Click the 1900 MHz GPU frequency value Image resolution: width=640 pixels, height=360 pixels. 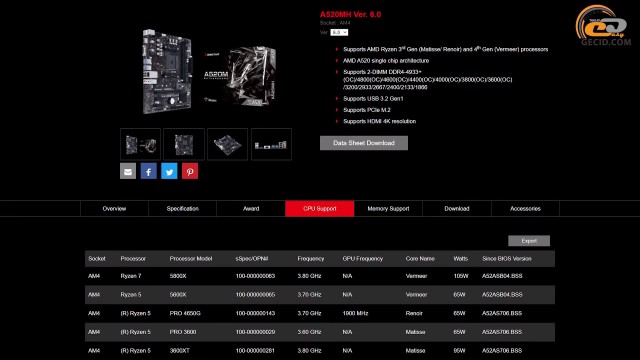click(x=355, y=313)
